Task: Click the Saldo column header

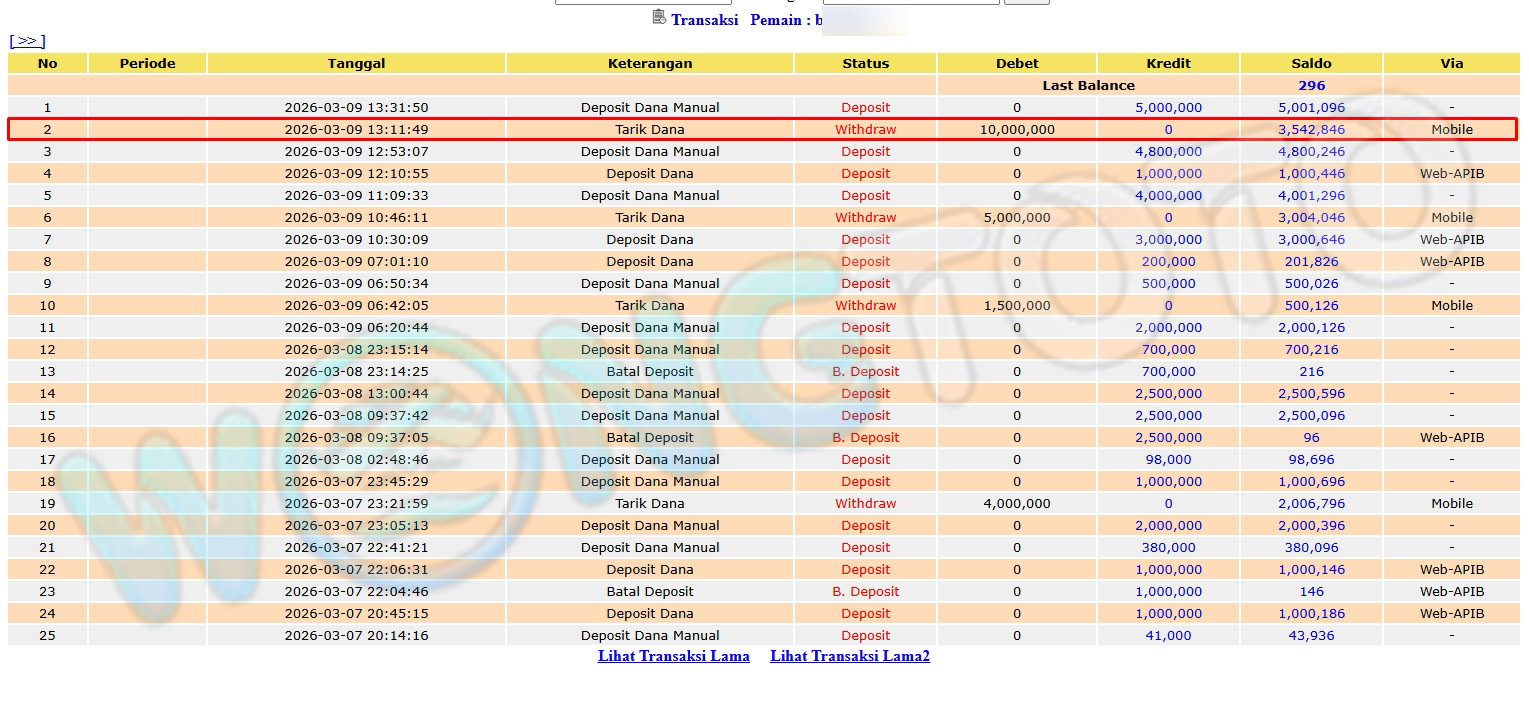Action: (x=1311, y=63)
